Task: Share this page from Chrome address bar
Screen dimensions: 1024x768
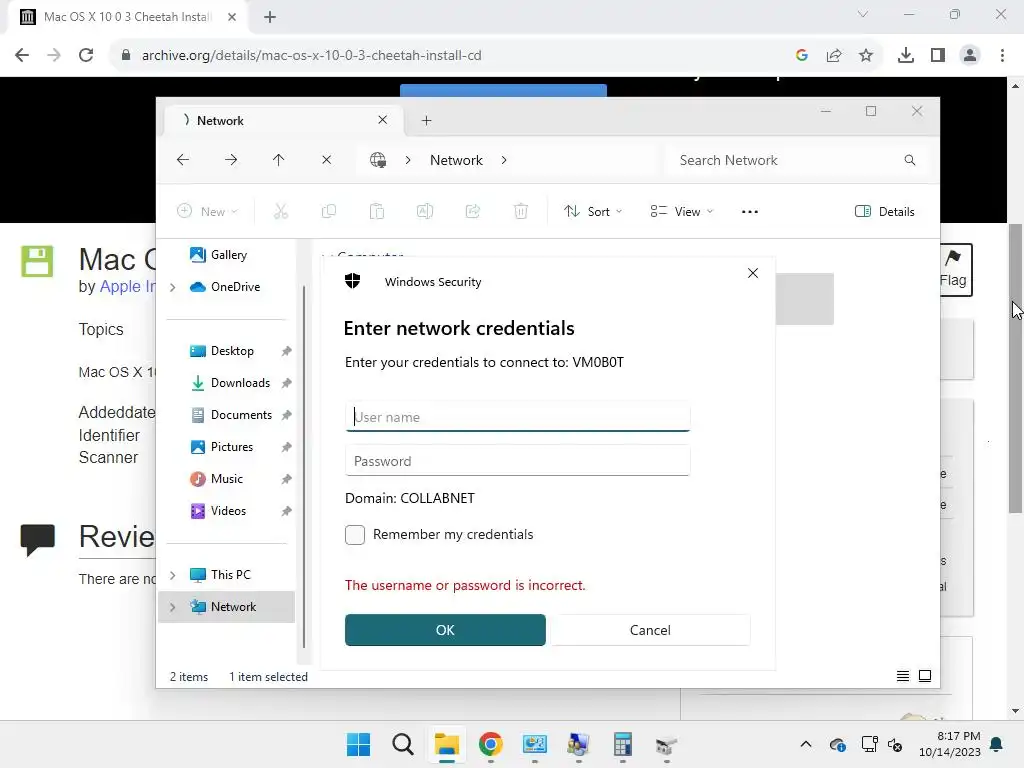Action: (834, 55)
